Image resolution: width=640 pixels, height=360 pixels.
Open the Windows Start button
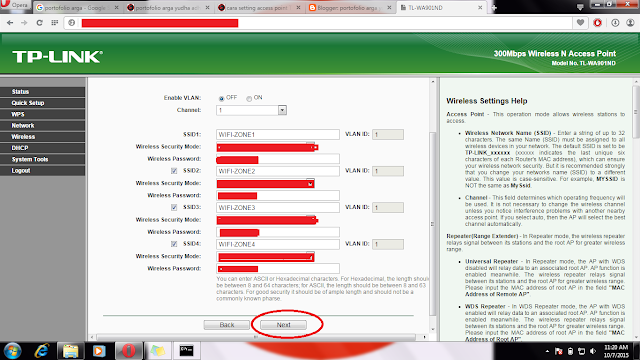click(12, 351)
